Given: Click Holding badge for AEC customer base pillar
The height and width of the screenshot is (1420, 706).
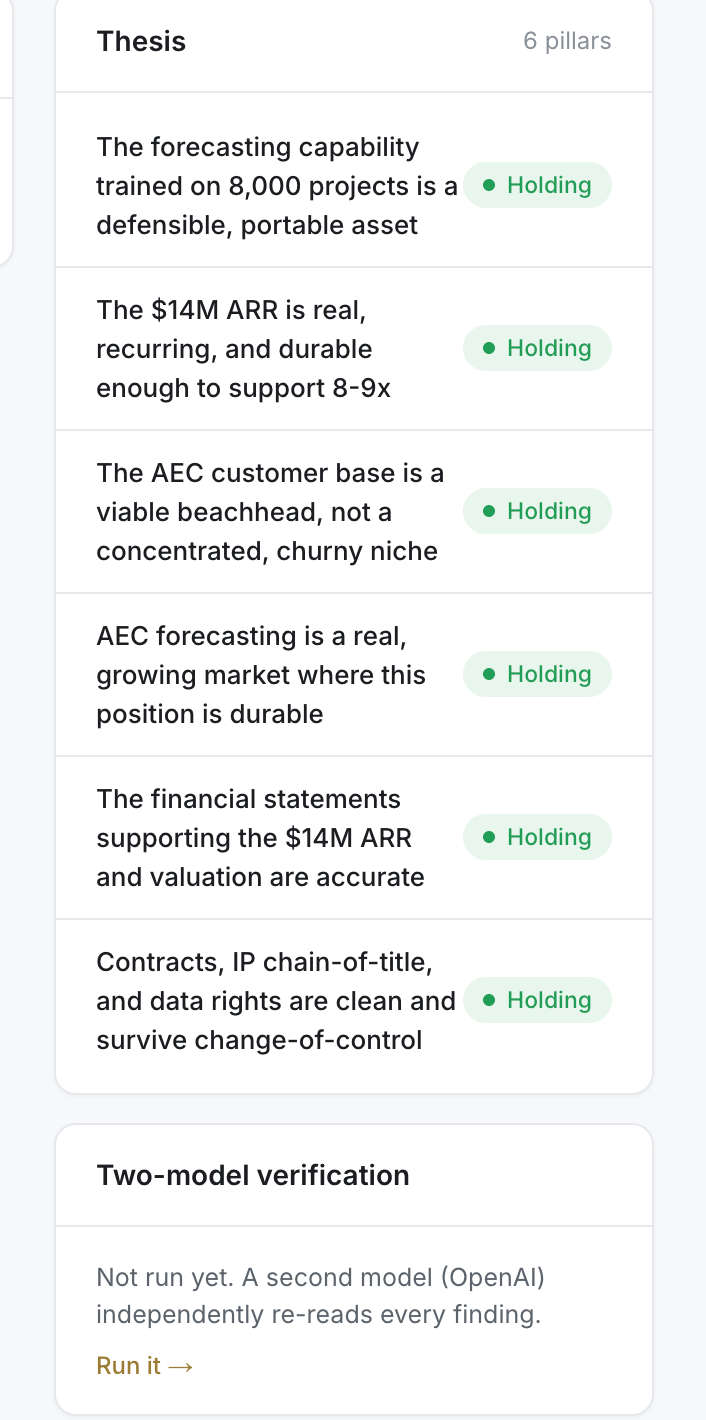Looking at the screenshot, I should pos(537,511).
